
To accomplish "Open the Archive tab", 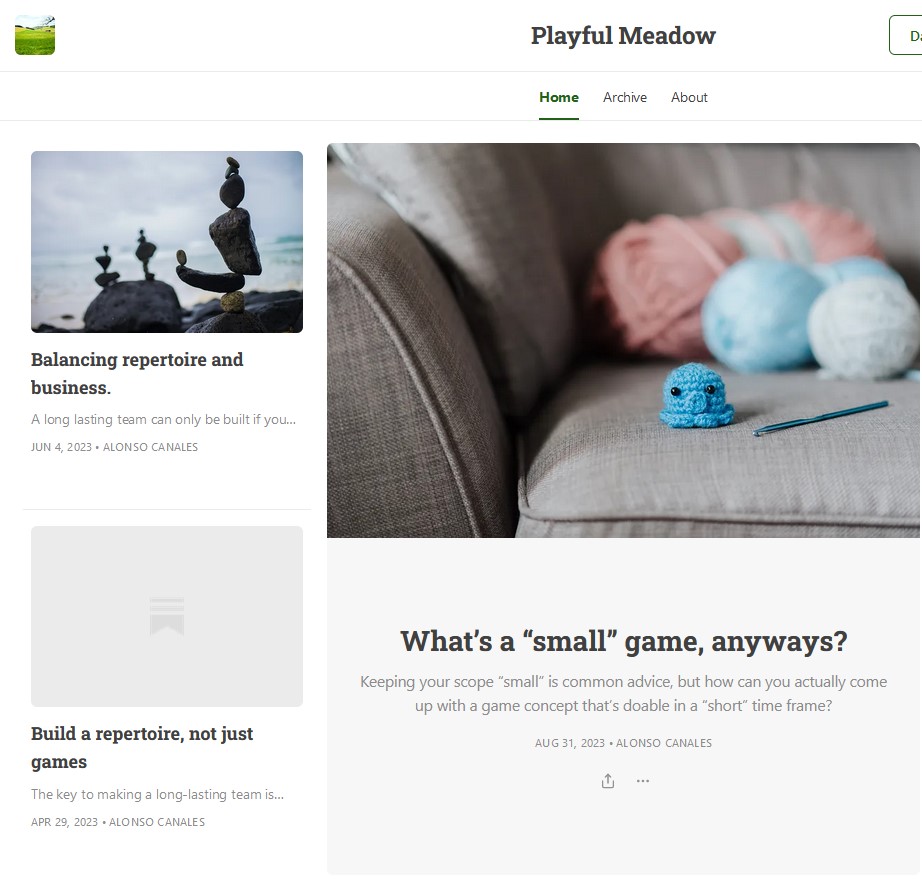I will 624,97.
